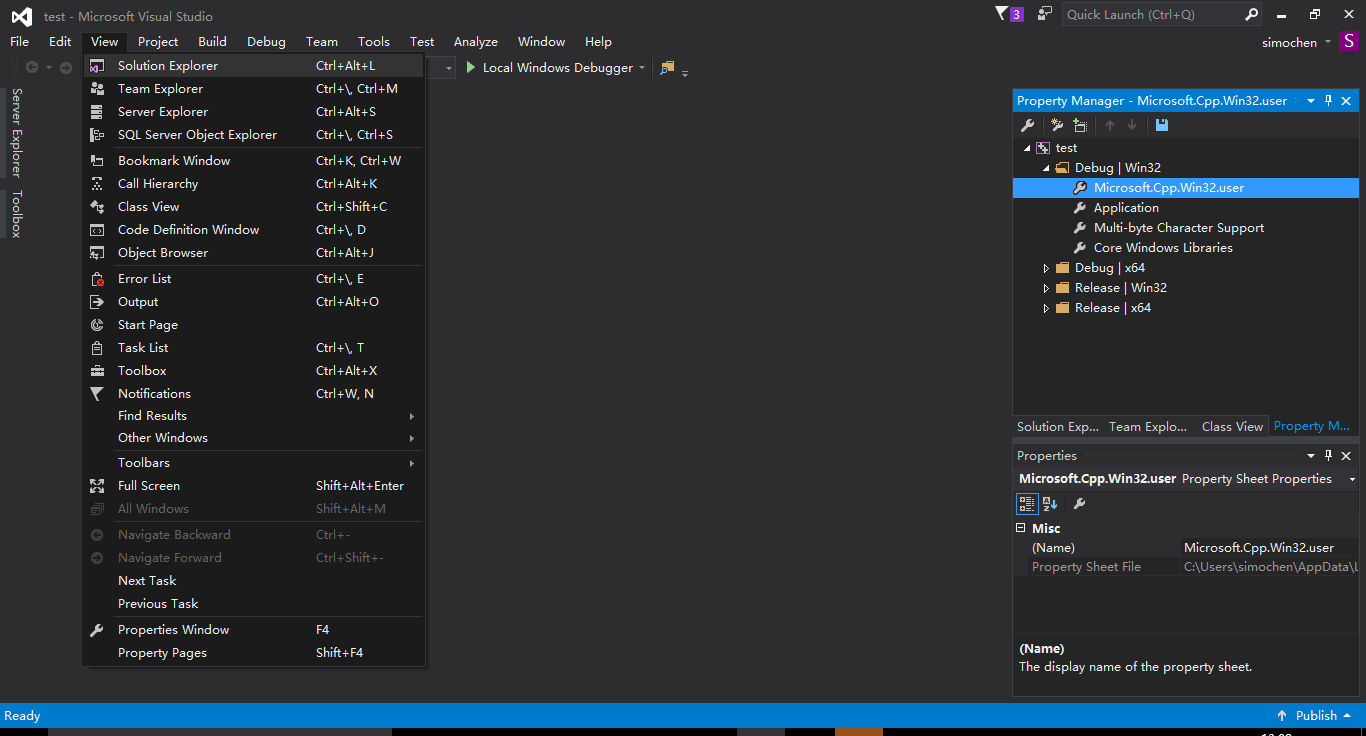Click Add New Project Property Sheet icon
The height and width of the screenshot is (736, 1366).
point(1057,125)
